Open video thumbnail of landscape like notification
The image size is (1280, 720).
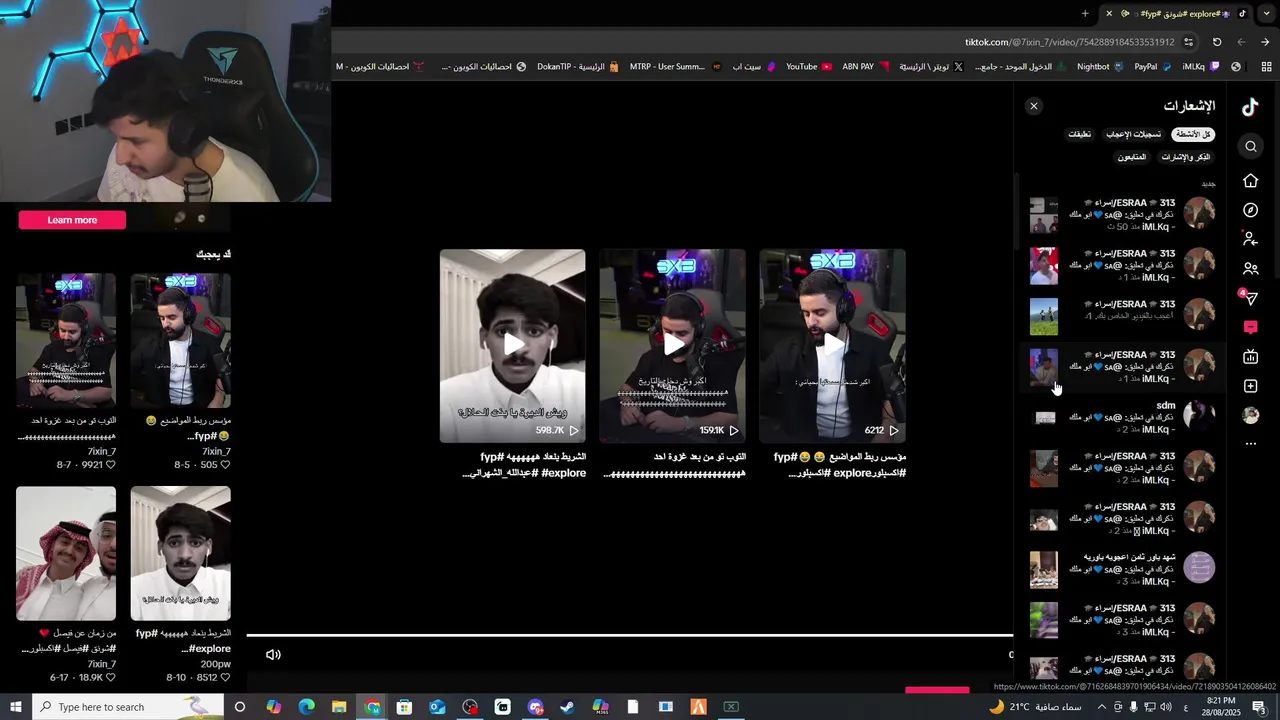click(1044, 316)
